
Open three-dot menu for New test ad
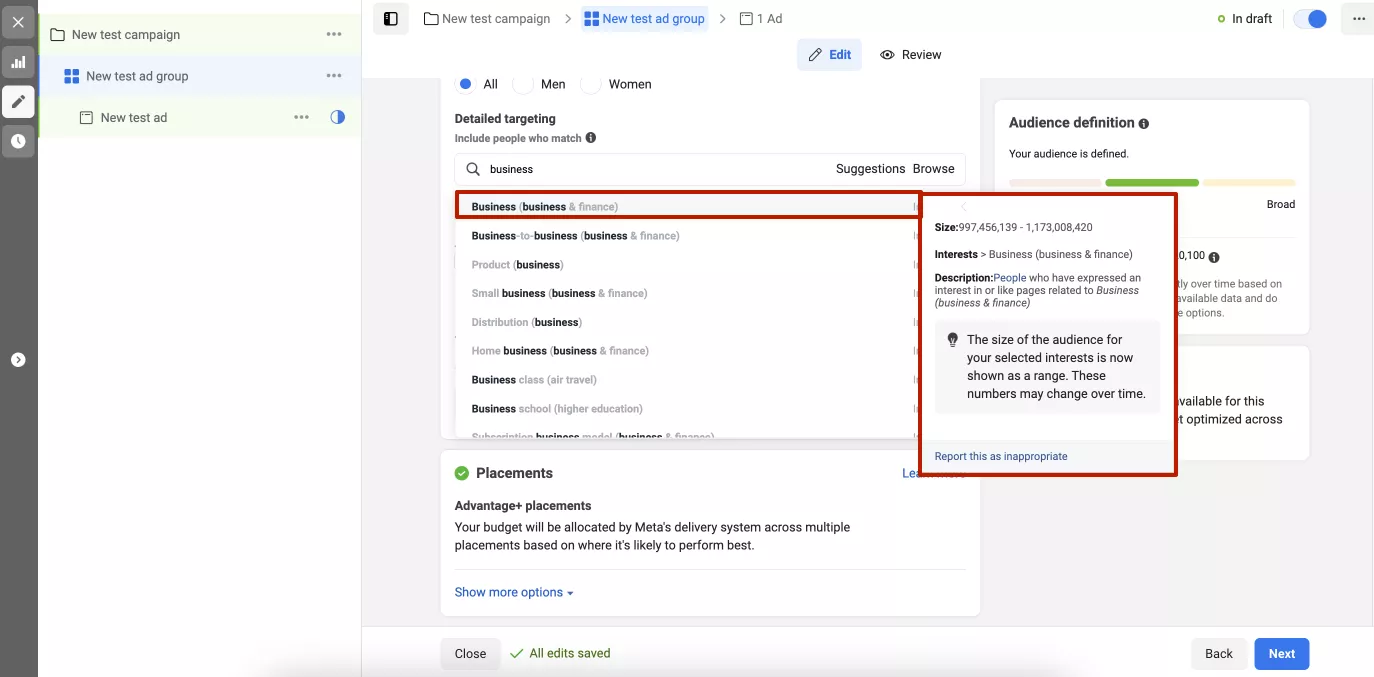301,117
